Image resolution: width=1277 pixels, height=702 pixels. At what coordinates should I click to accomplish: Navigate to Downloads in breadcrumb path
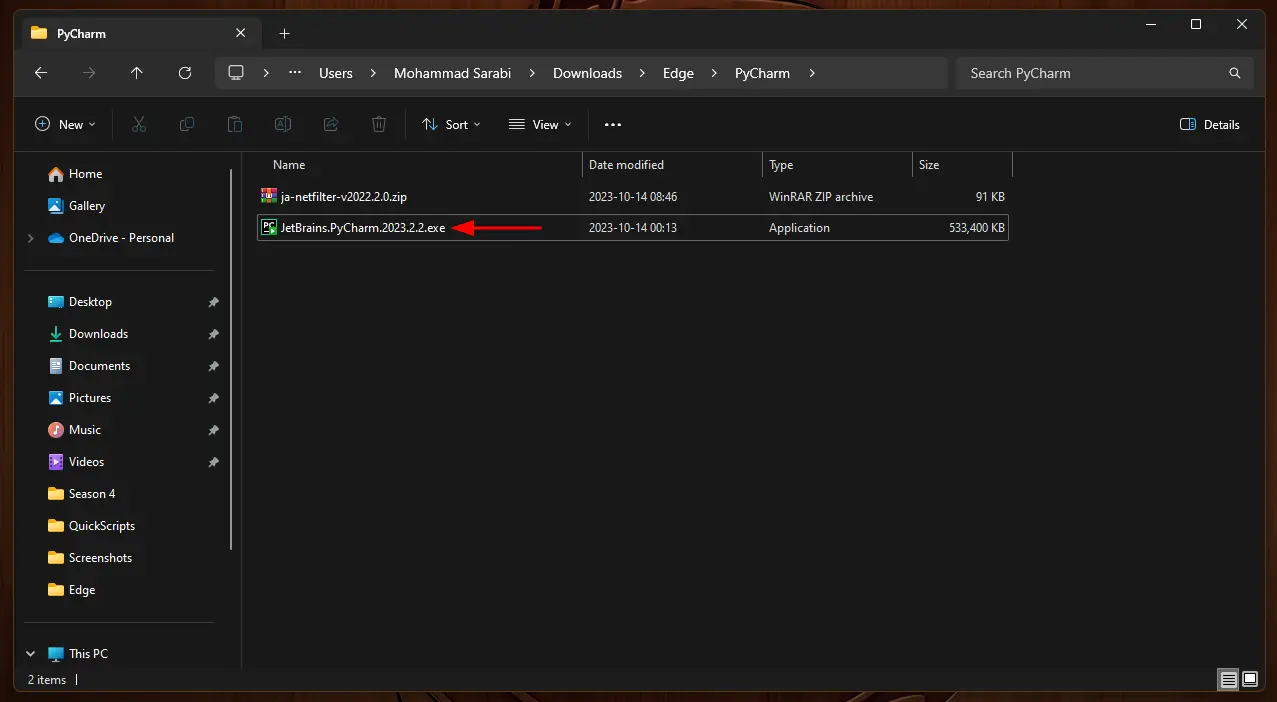(x=587, y=72)
